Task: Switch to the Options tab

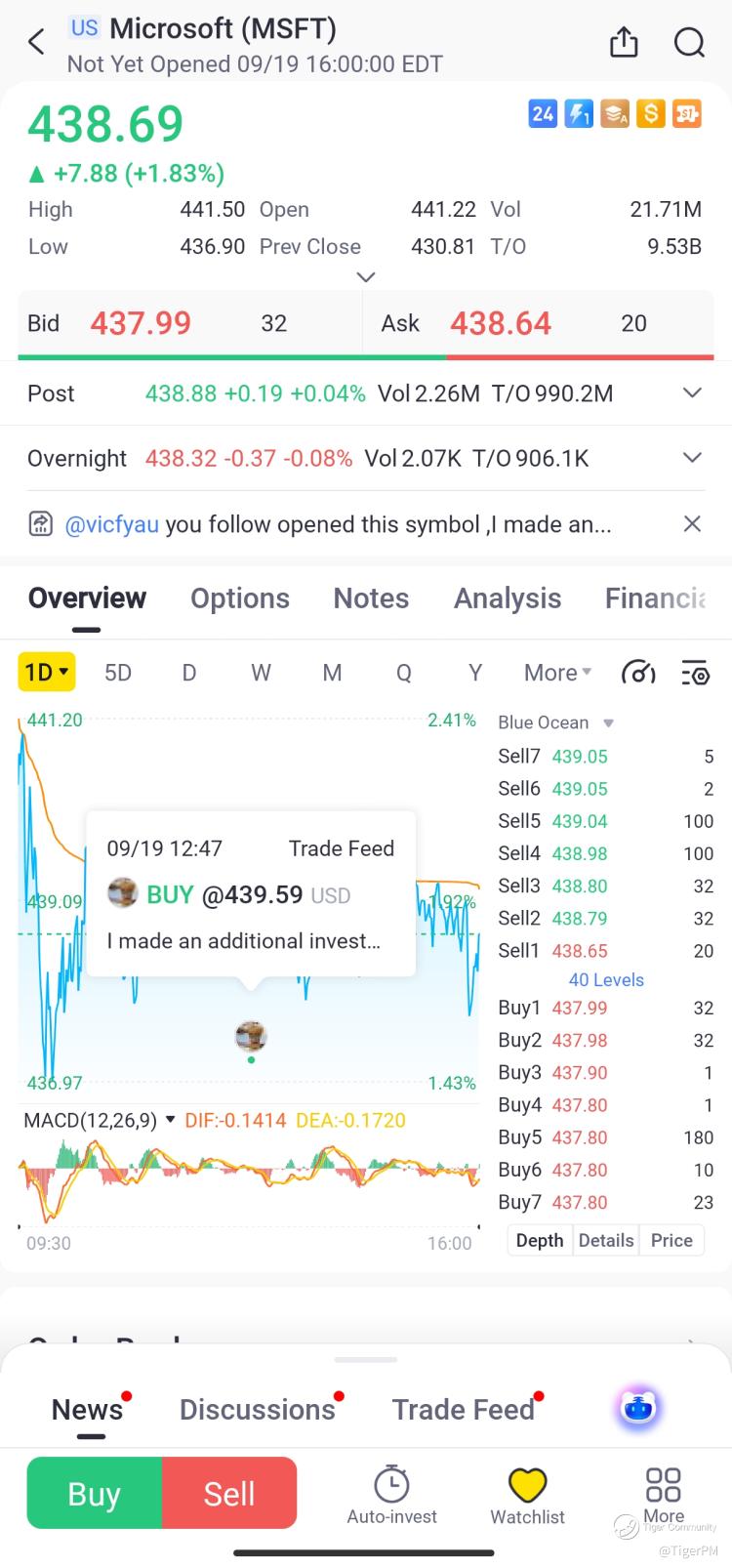Action: point(240,598)
